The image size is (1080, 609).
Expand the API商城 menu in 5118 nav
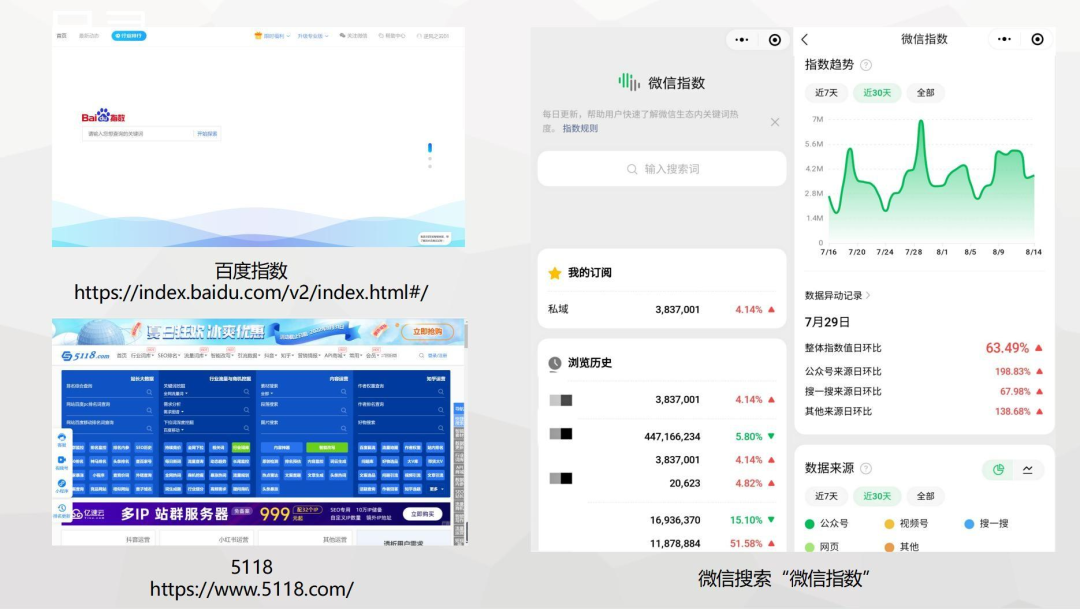click(335, 355)
